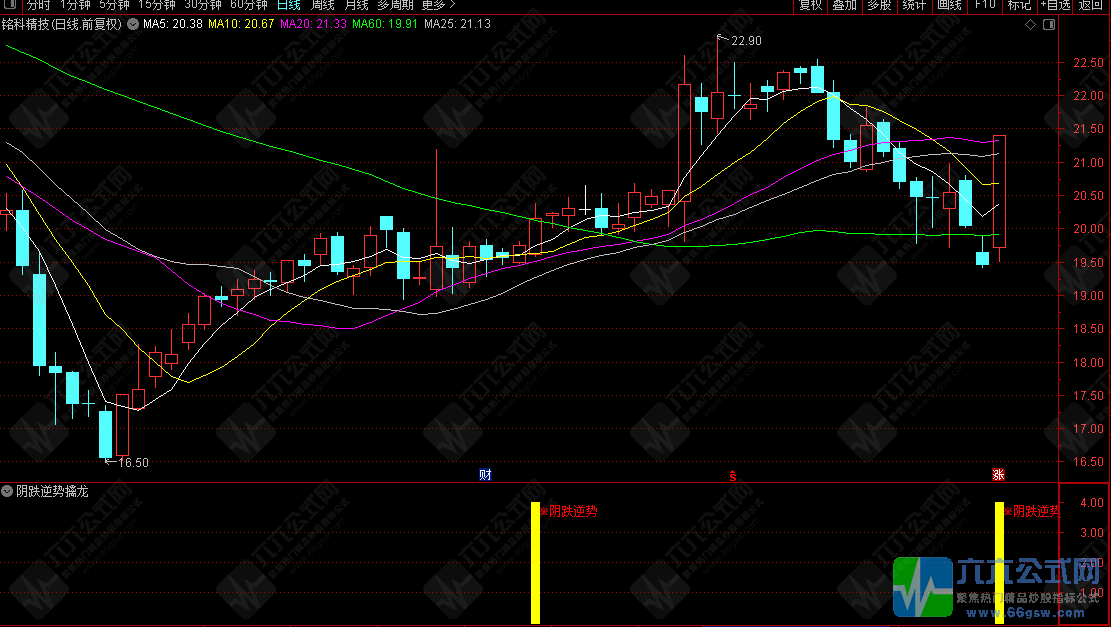The height and width of the screenshot is (627, 1111).
Task: Click the MA5: 20.38 label
Action: pyautogui.click(x=173, y=24)
